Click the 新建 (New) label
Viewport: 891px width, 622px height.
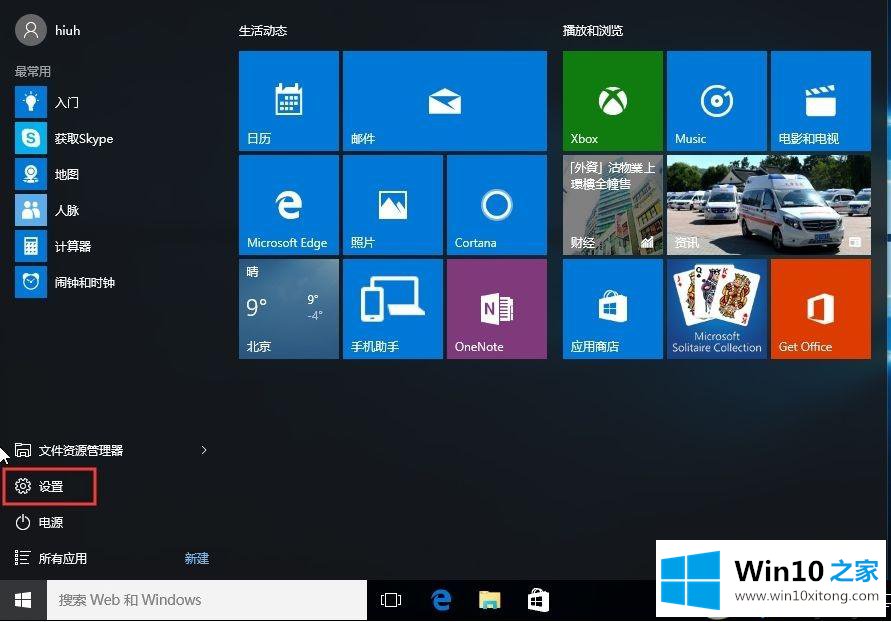pos(197,558)
